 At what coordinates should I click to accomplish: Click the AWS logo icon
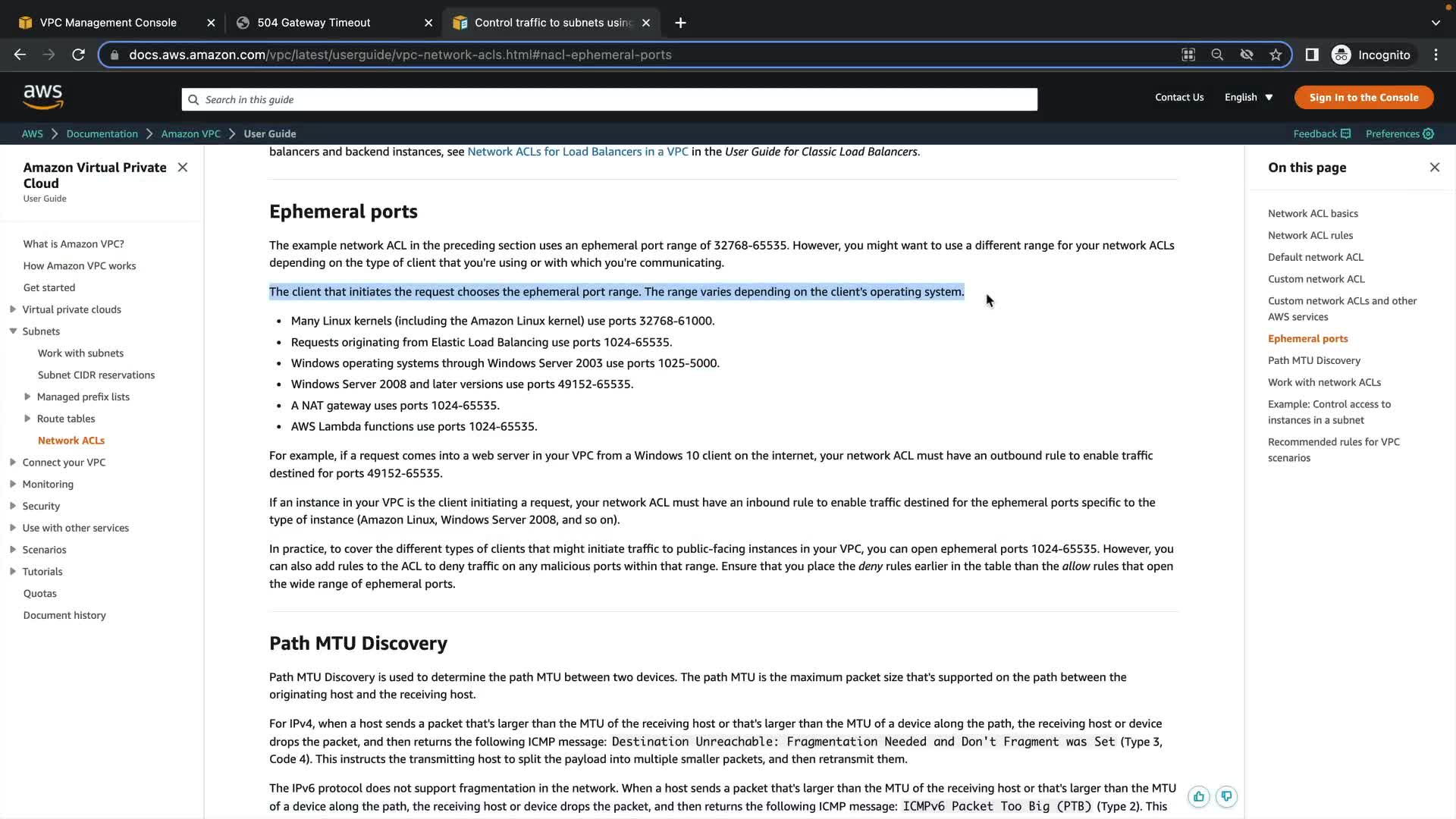[x=43, y=97]
